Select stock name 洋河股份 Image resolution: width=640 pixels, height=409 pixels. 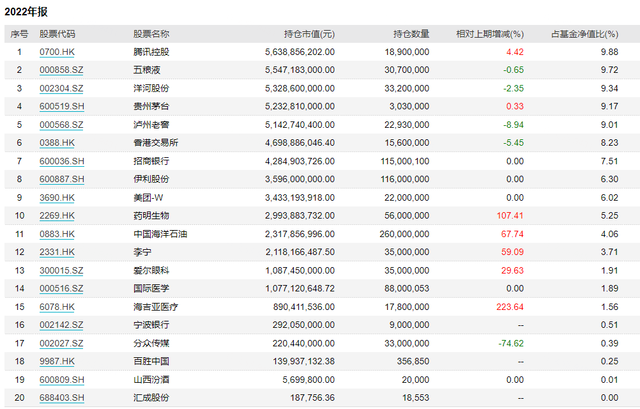pos(151,88)
